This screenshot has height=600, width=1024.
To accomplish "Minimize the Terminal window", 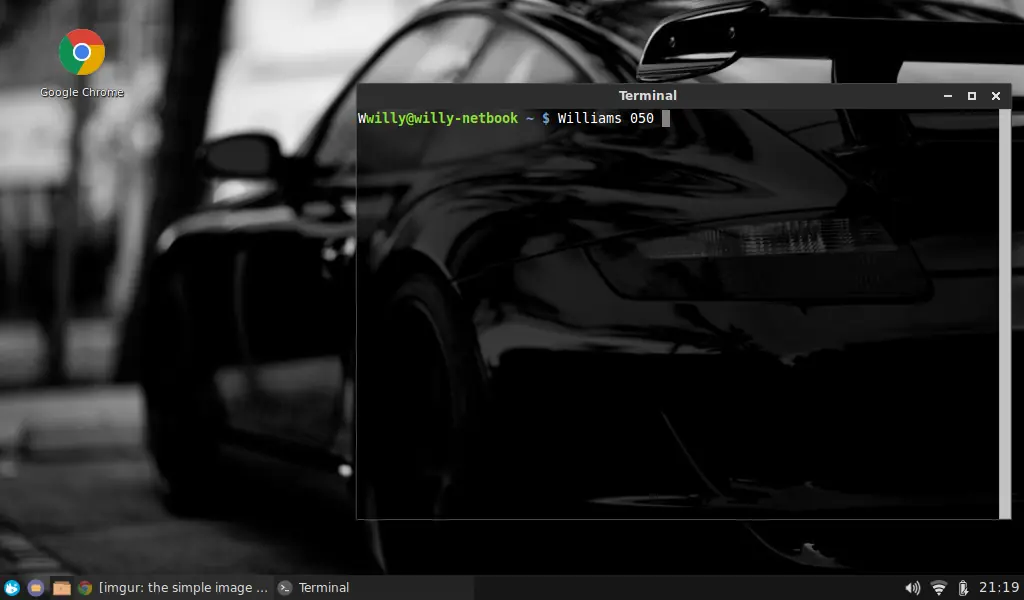I will pos(948,96).
